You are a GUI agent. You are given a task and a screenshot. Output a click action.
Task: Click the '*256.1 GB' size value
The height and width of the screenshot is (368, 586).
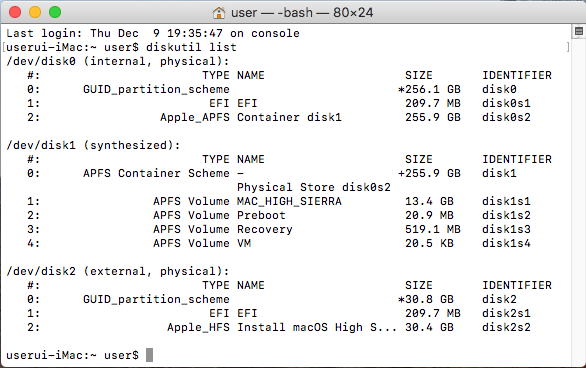(429, 89)
